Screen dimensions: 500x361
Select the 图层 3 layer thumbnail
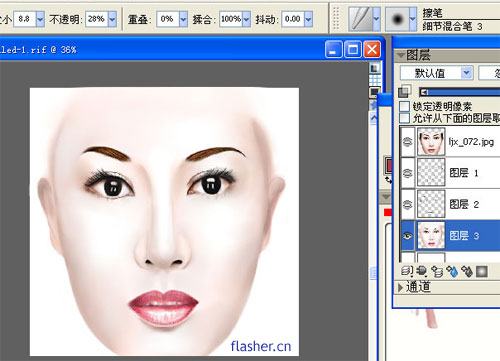(431, 235)
